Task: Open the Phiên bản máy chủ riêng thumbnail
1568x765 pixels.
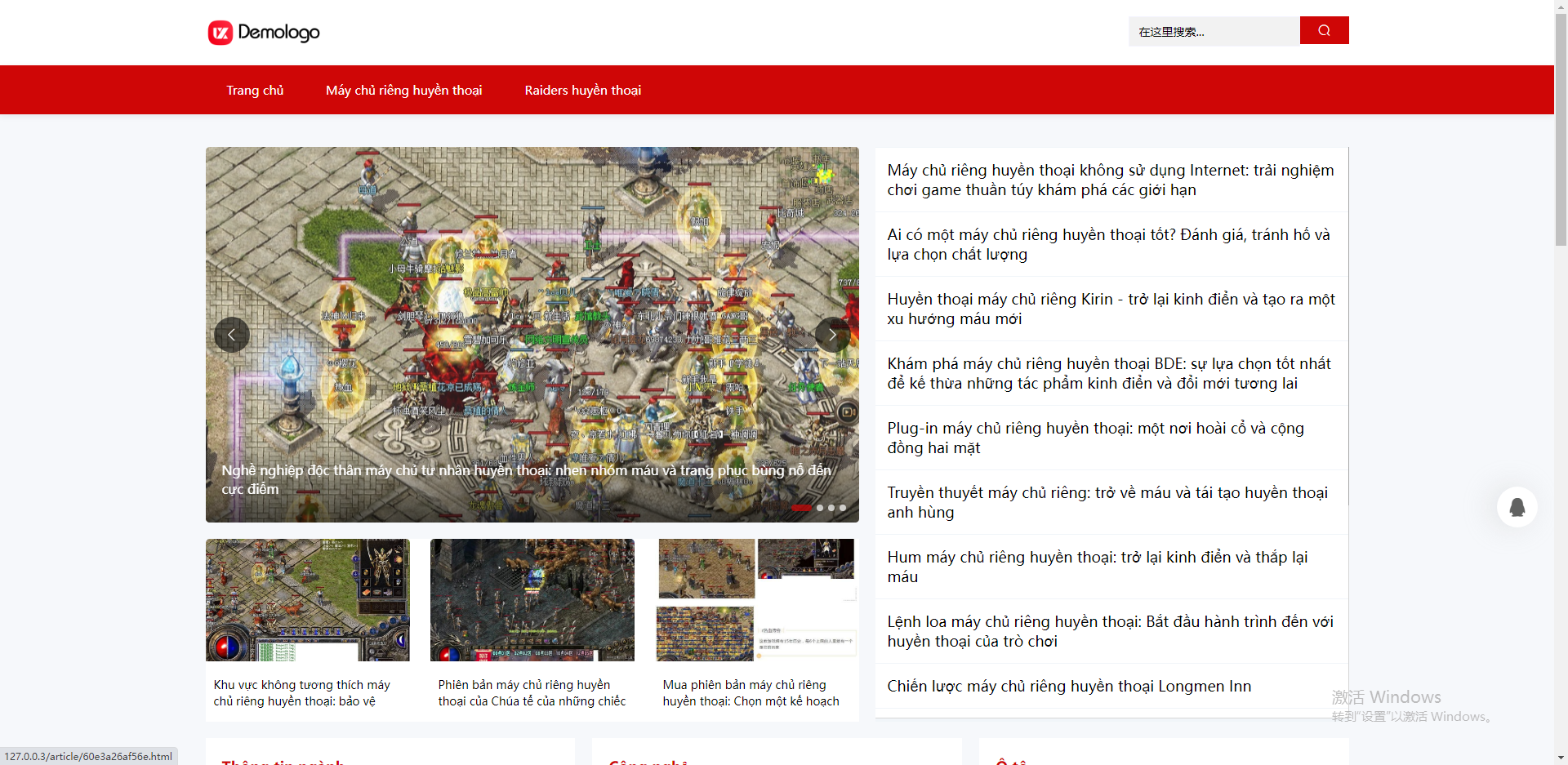Action: click(532, 600)
